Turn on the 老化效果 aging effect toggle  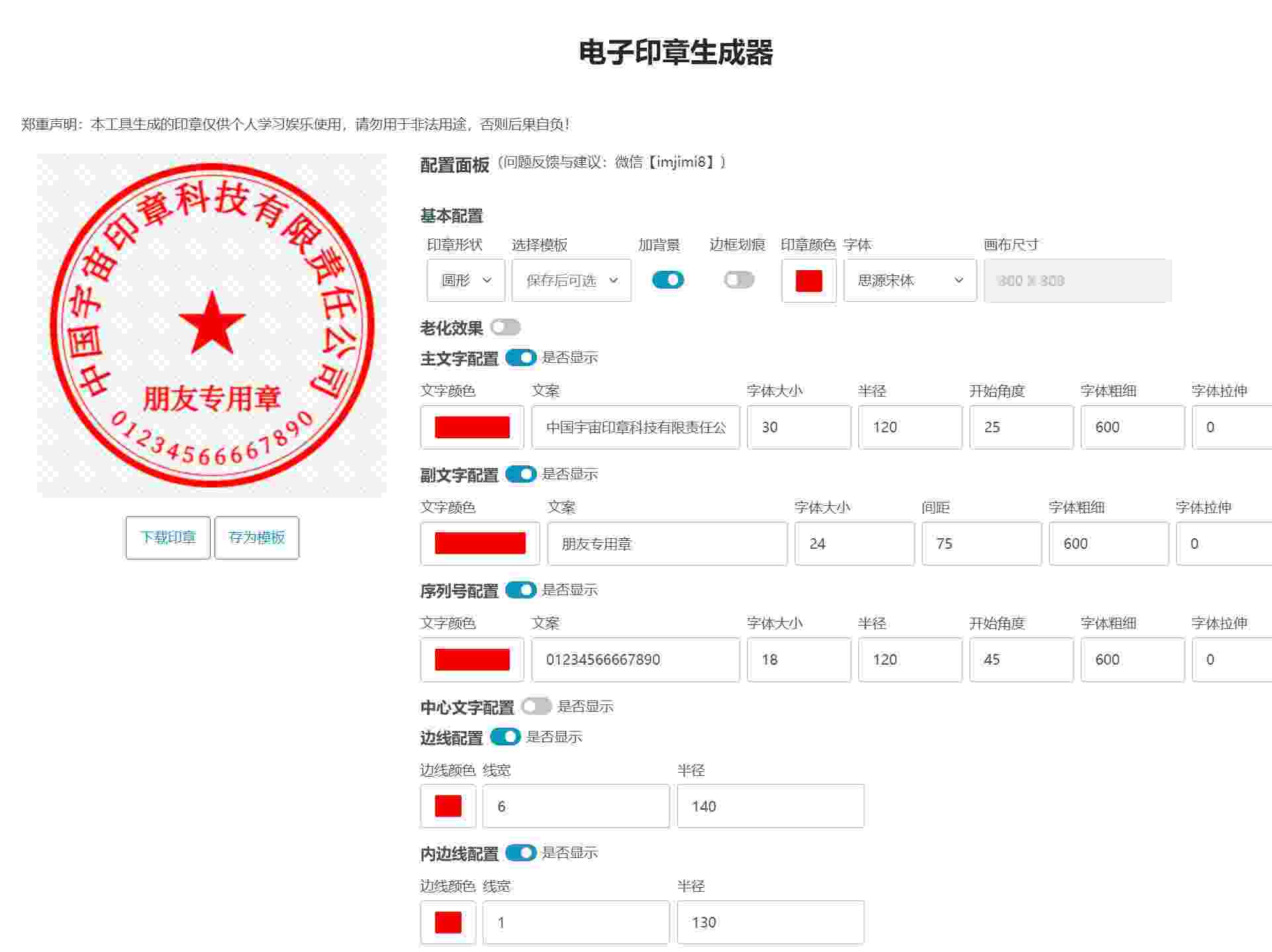506,327
